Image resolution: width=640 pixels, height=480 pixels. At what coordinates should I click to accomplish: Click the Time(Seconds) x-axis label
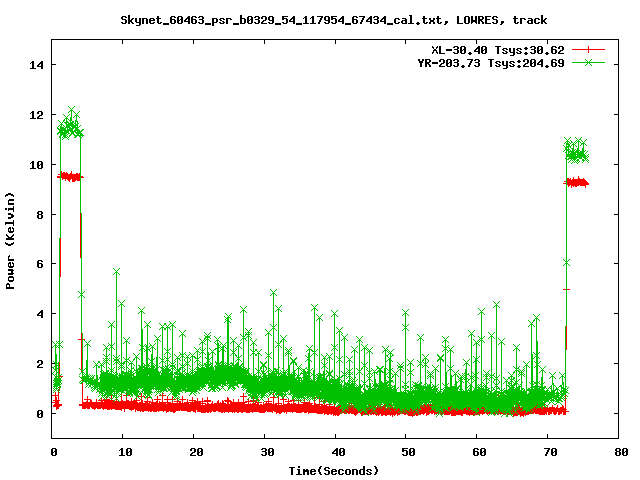point(333,471)
